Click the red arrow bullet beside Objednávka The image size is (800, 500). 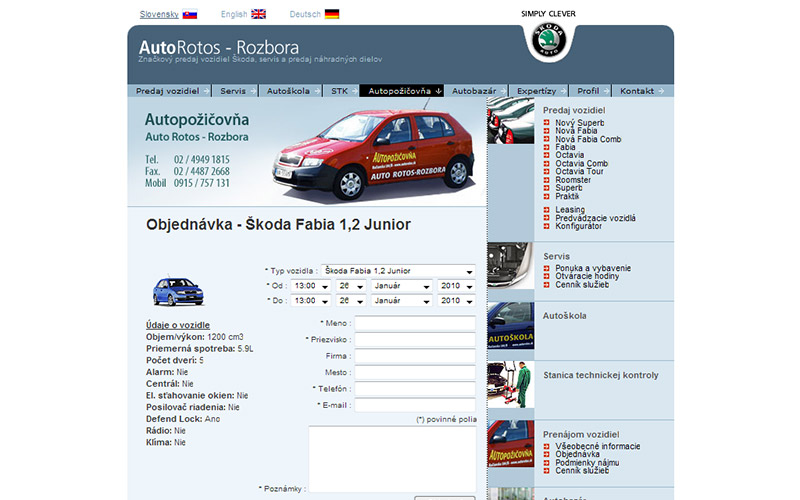click(x=546, y=454)
